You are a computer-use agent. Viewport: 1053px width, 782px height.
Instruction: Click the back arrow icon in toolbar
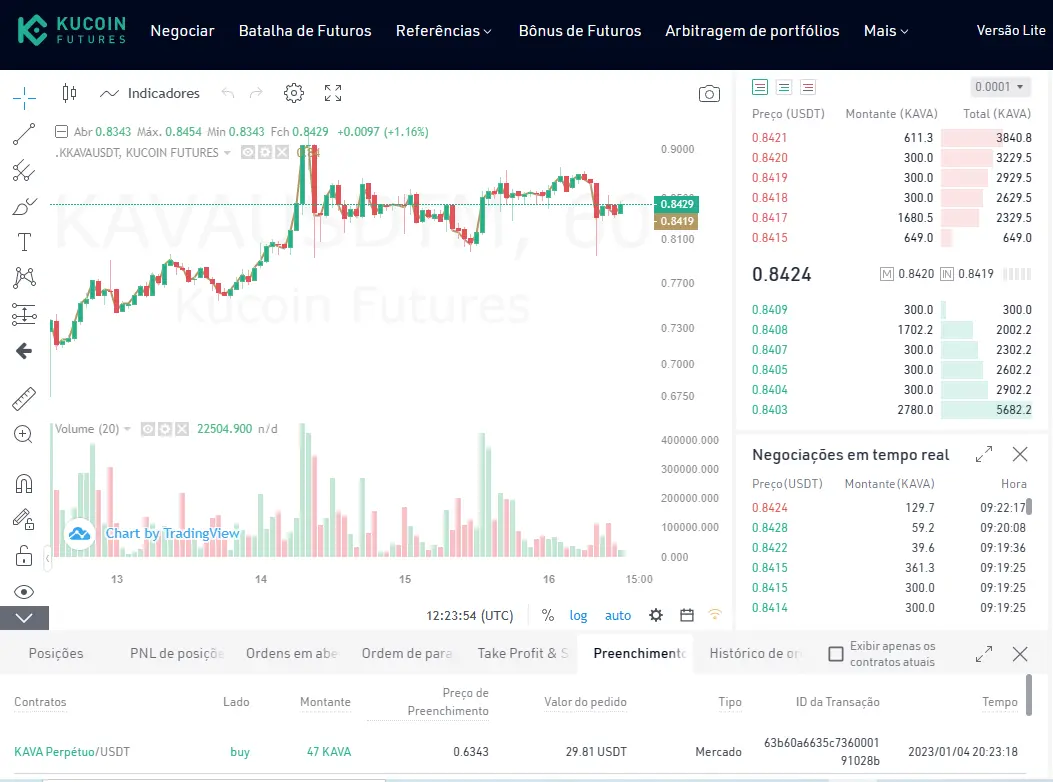(24, 351)
